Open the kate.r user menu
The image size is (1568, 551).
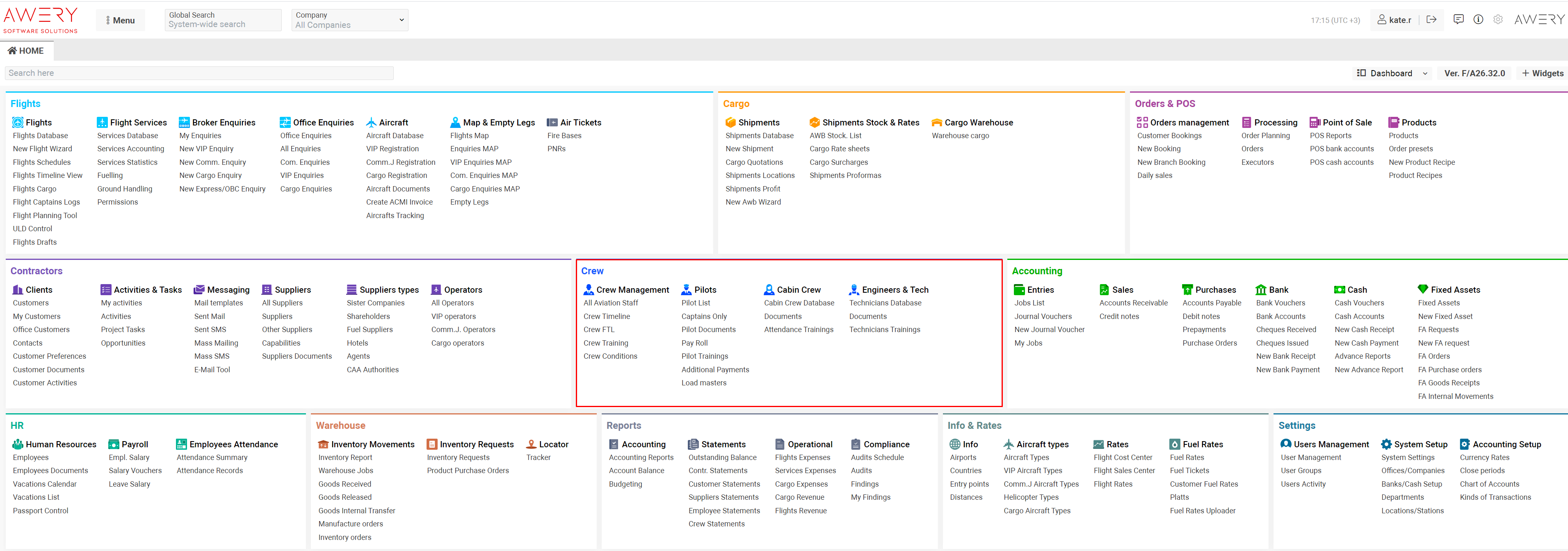[x=1394, y=20]
